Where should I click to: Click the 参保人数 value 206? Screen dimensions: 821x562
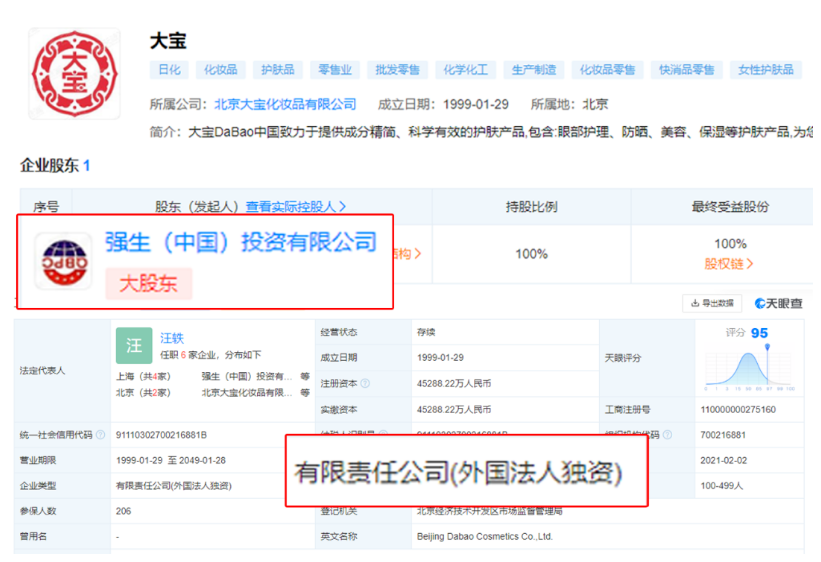[124, 511]
